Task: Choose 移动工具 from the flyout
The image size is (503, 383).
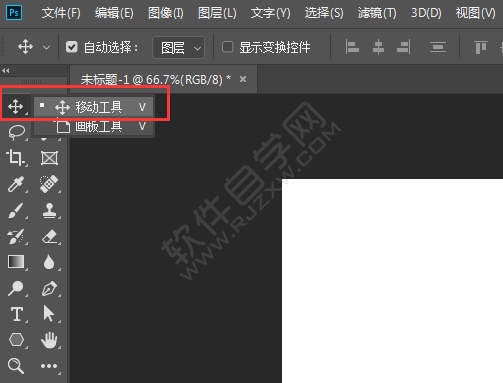Action: point(94,107)
